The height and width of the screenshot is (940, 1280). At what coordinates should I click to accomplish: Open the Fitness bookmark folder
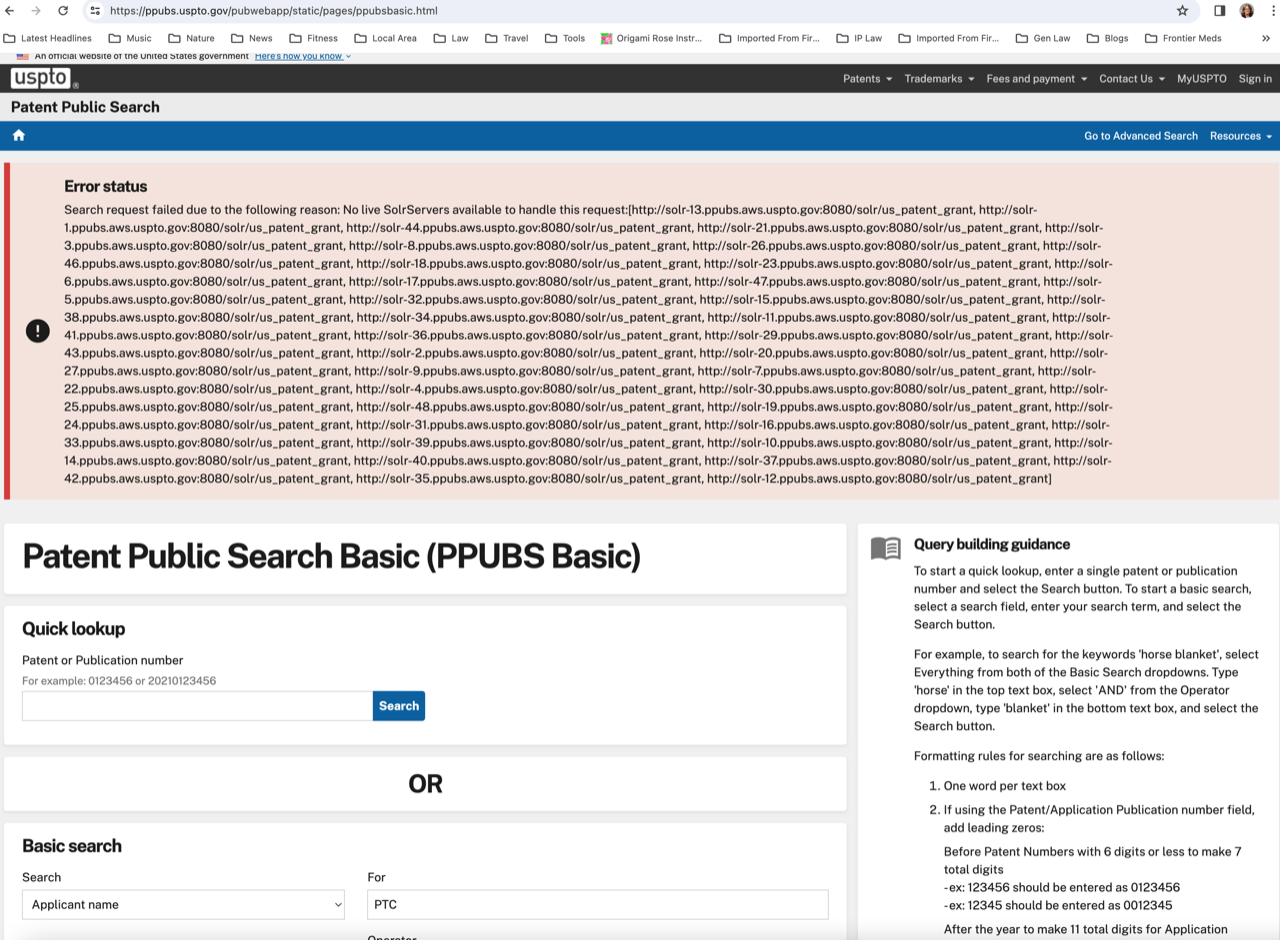point(313,38)
